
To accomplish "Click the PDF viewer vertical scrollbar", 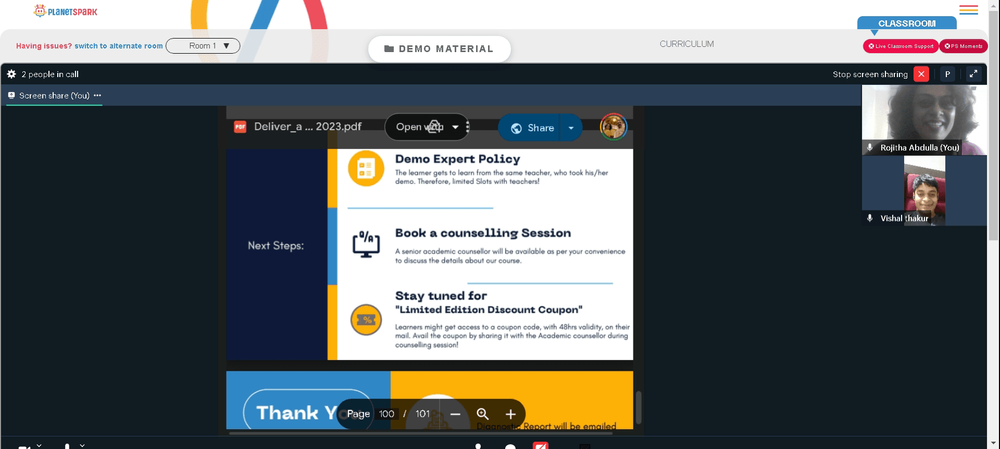I will click(638, 408).
